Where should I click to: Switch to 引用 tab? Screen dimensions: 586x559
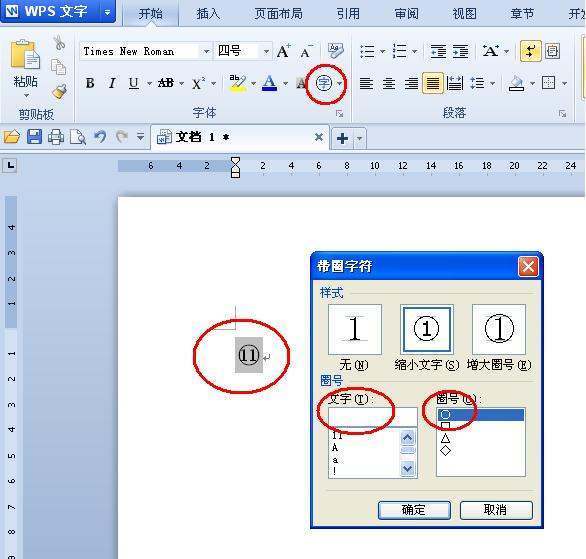coord(348,14)
